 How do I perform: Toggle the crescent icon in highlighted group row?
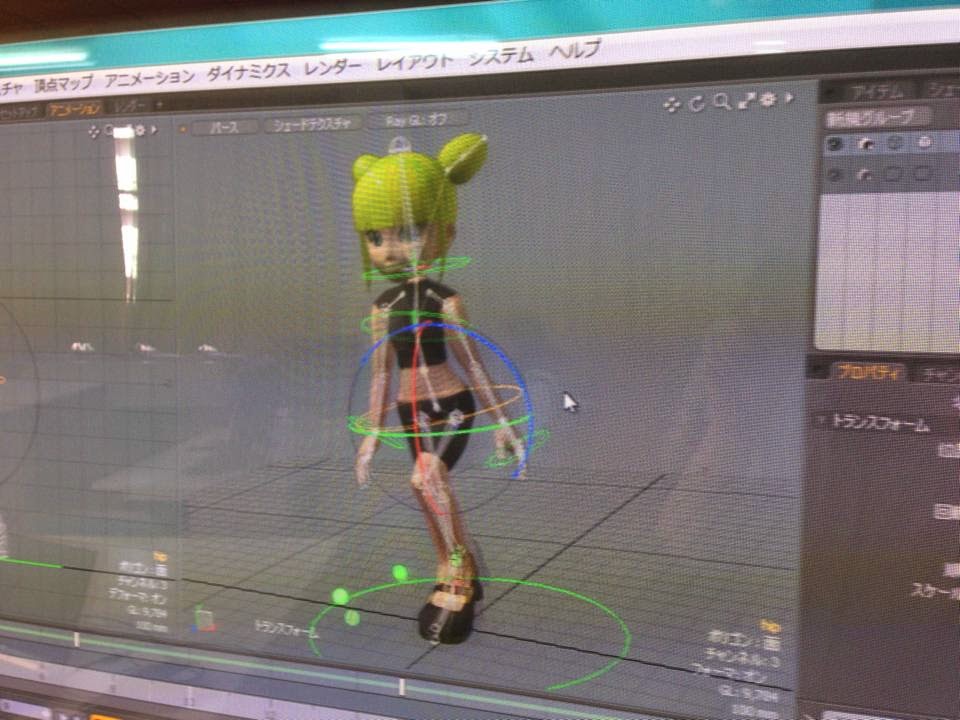866,144
